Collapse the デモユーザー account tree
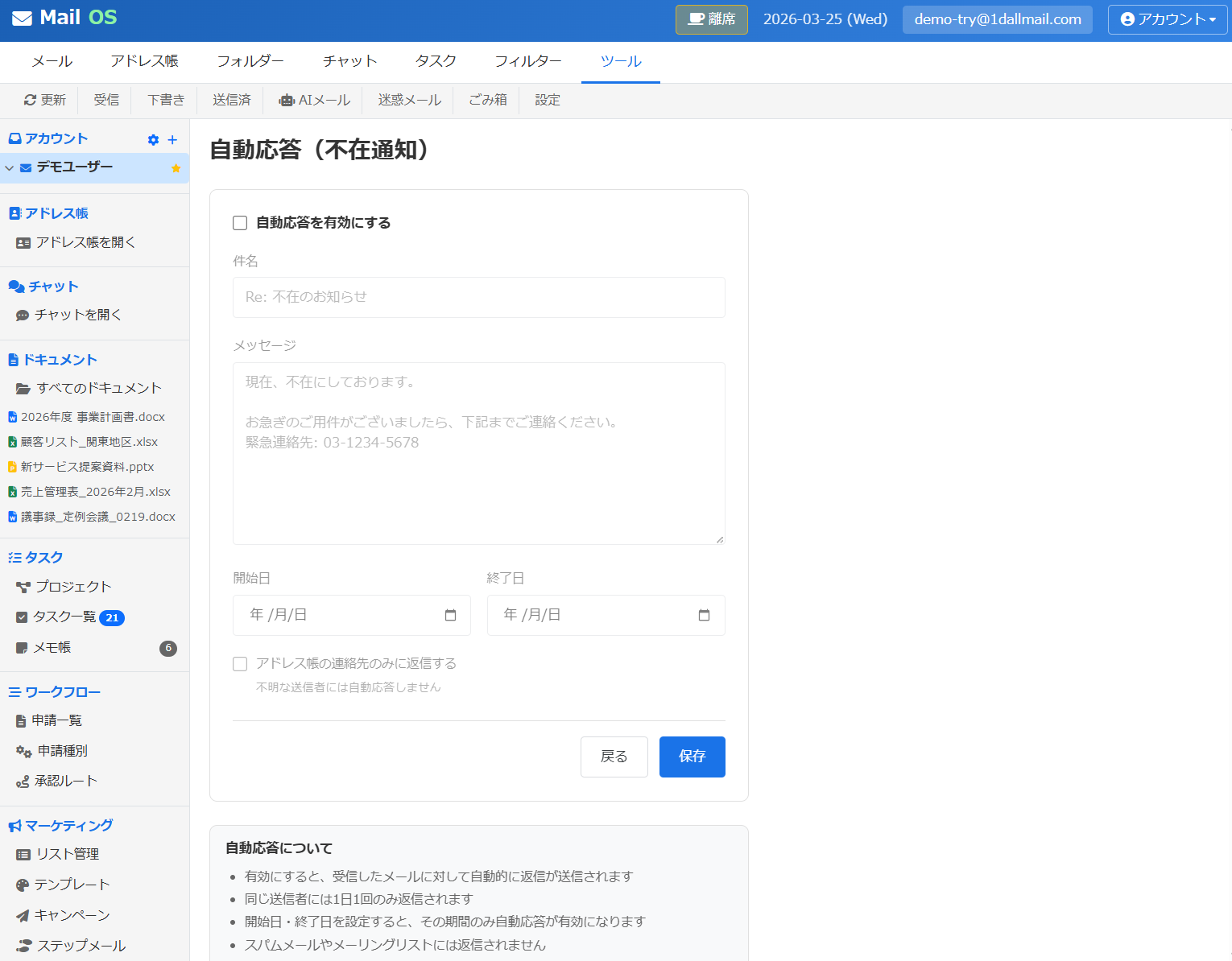 [9, 168]
